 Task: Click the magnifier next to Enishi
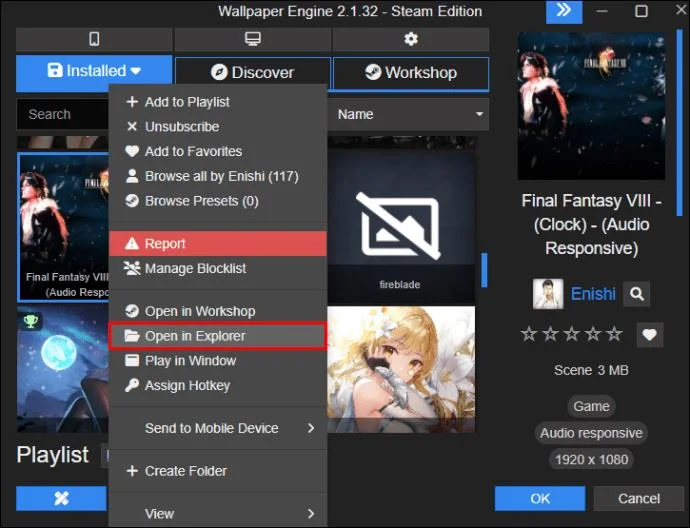(636, 294)
